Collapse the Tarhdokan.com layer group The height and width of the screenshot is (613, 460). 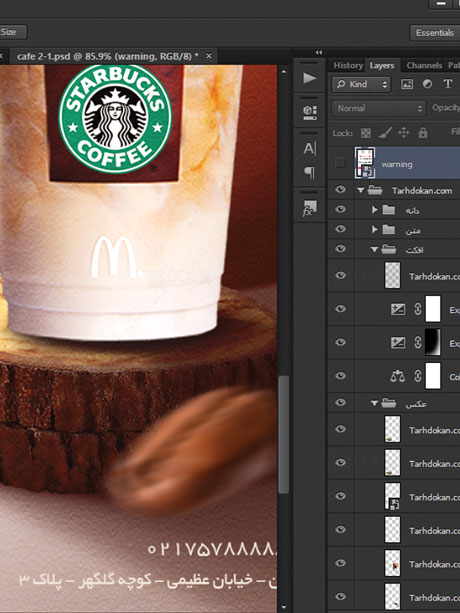coord(360,190)
